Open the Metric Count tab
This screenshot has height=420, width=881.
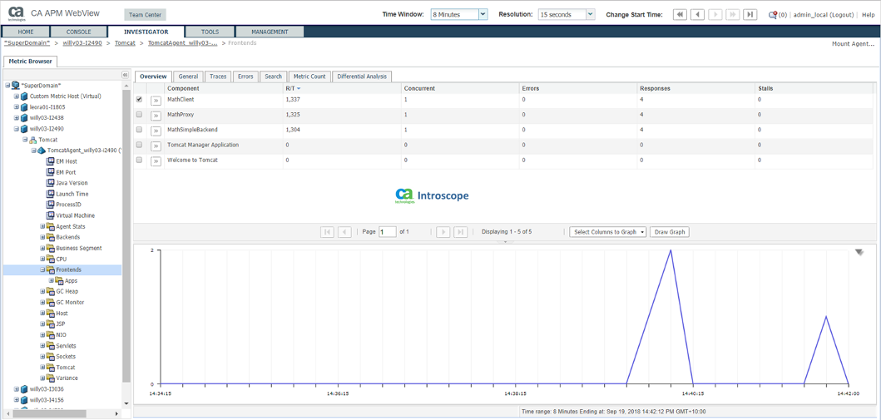[310, 76]
